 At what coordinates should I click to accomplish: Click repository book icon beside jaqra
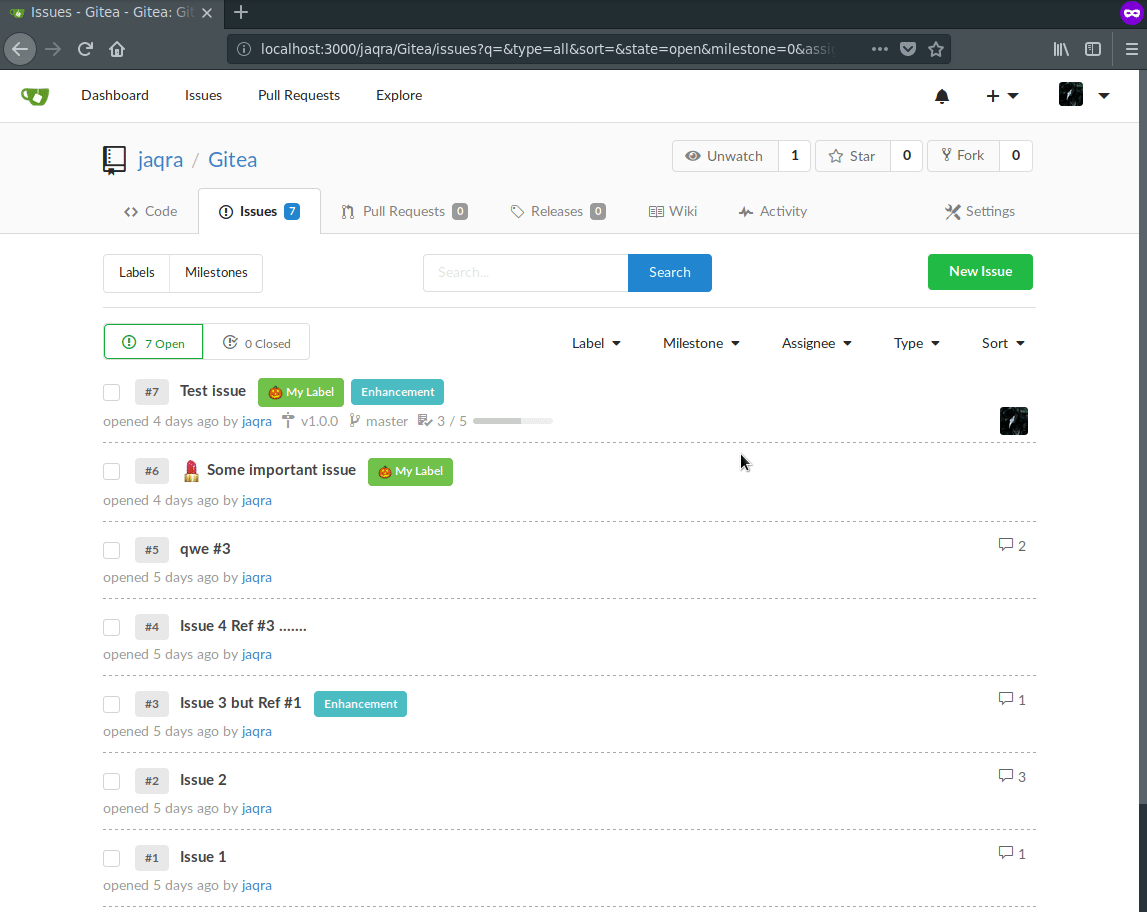114,160
